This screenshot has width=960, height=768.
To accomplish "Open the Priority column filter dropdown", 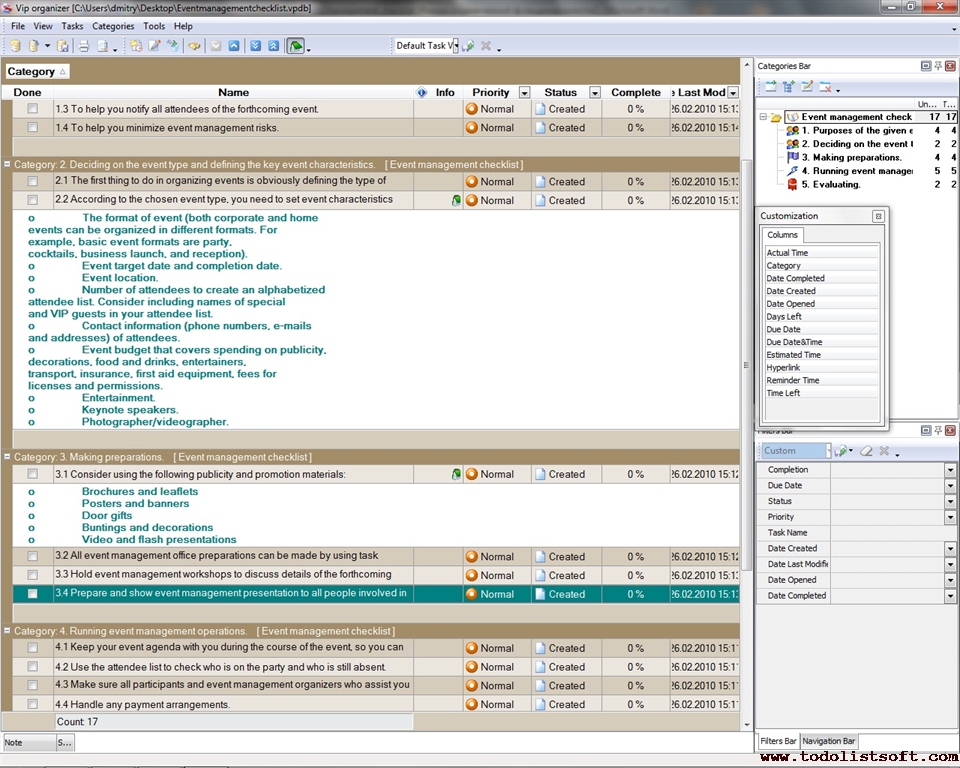I will tap(524, 92).
